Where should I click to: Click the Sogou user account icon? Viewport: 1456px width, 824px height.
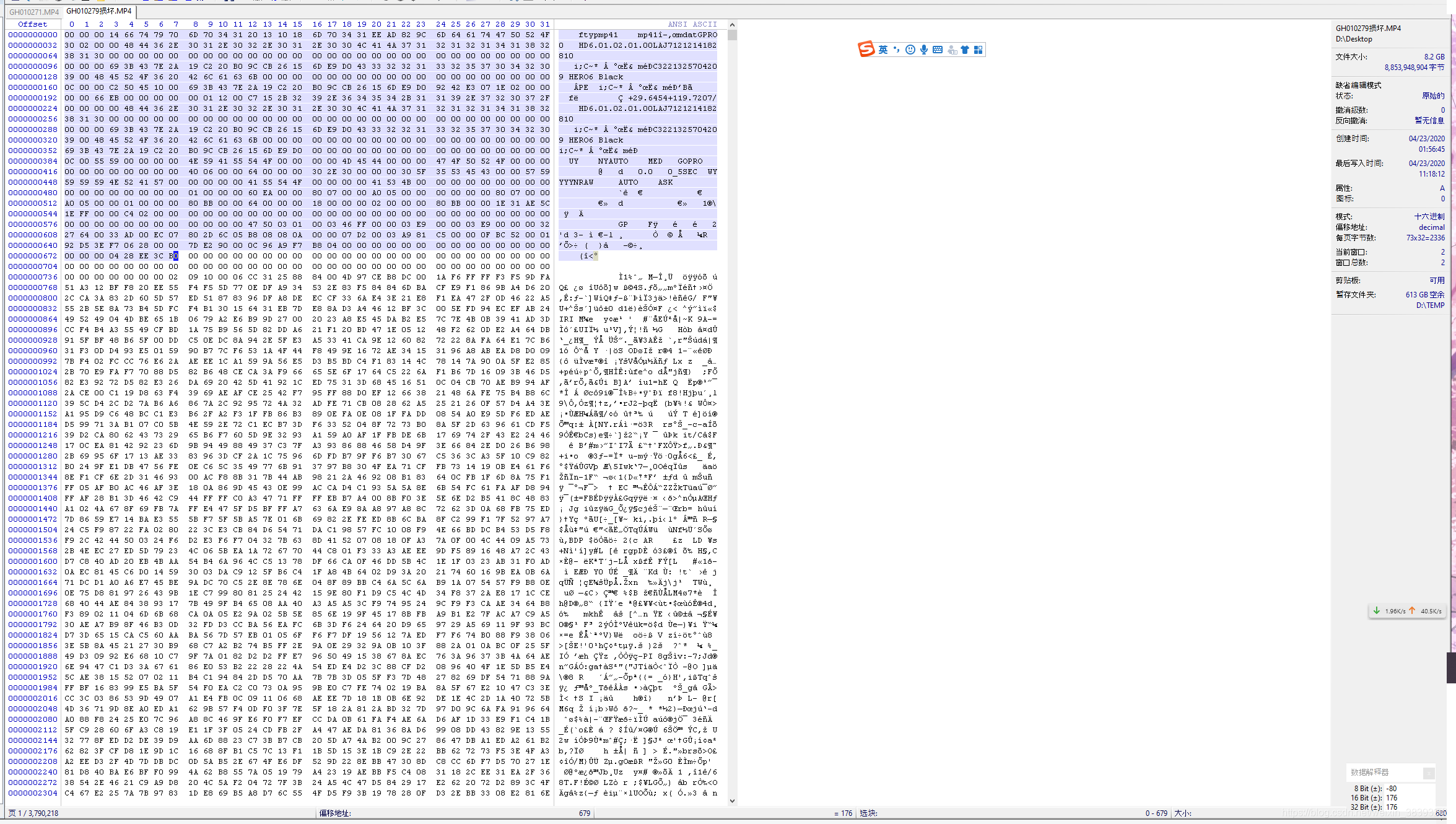(x=952, y=50)
